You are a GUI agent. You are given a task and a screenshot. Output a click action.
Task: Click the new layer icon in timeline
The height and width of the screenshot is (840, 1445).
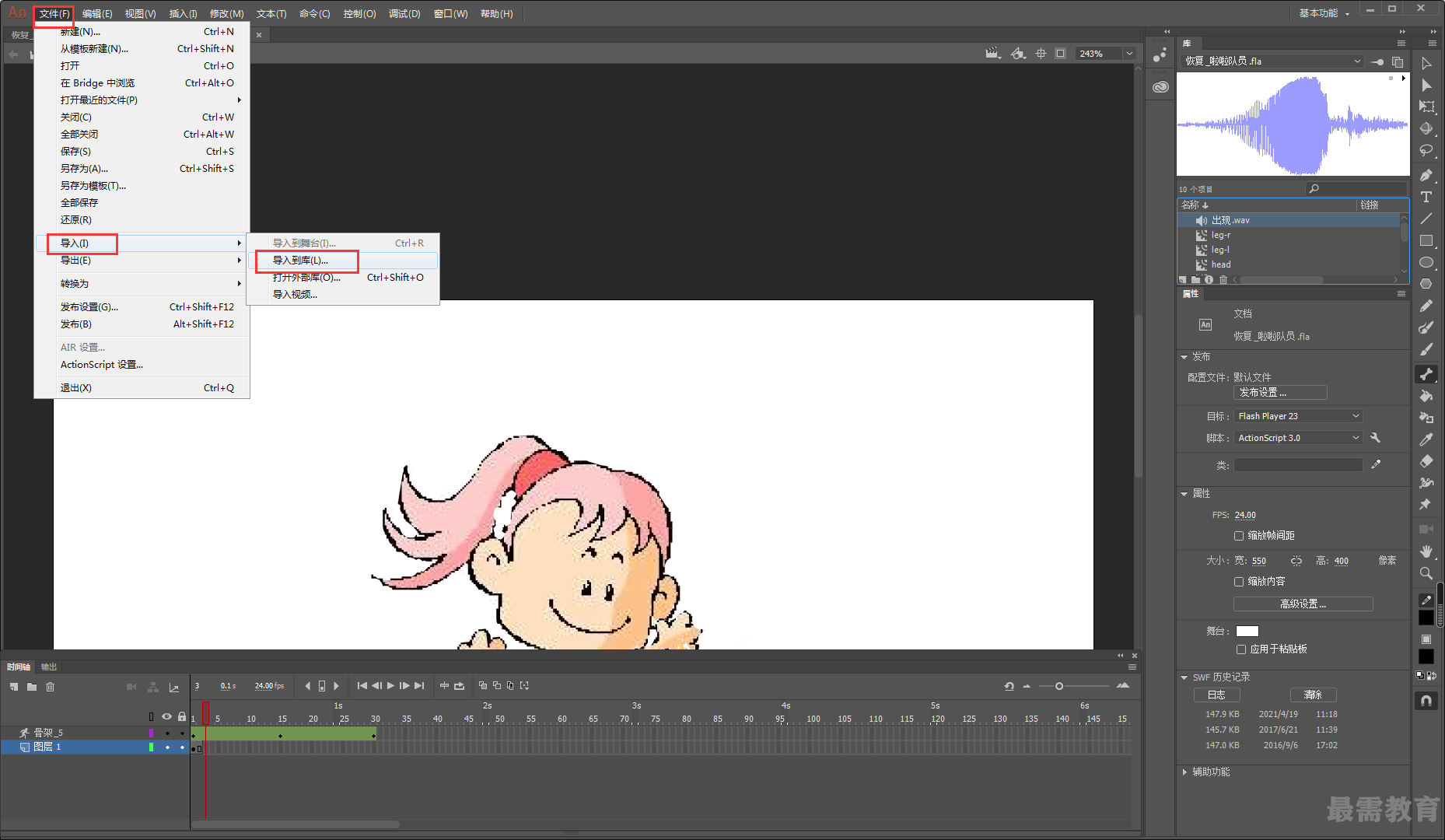(14, 687)
